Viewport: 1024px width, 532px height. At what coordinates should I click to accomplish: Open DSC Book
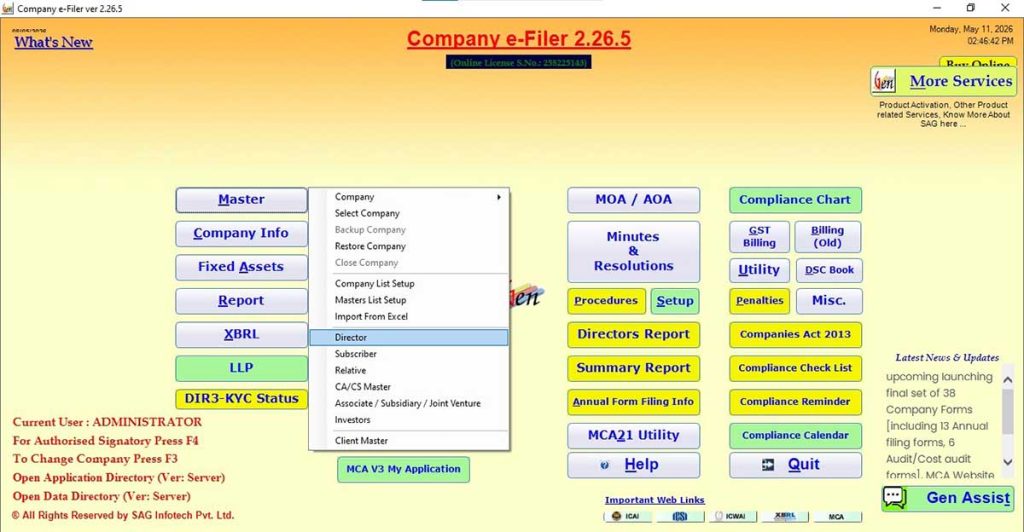point(829,270)
